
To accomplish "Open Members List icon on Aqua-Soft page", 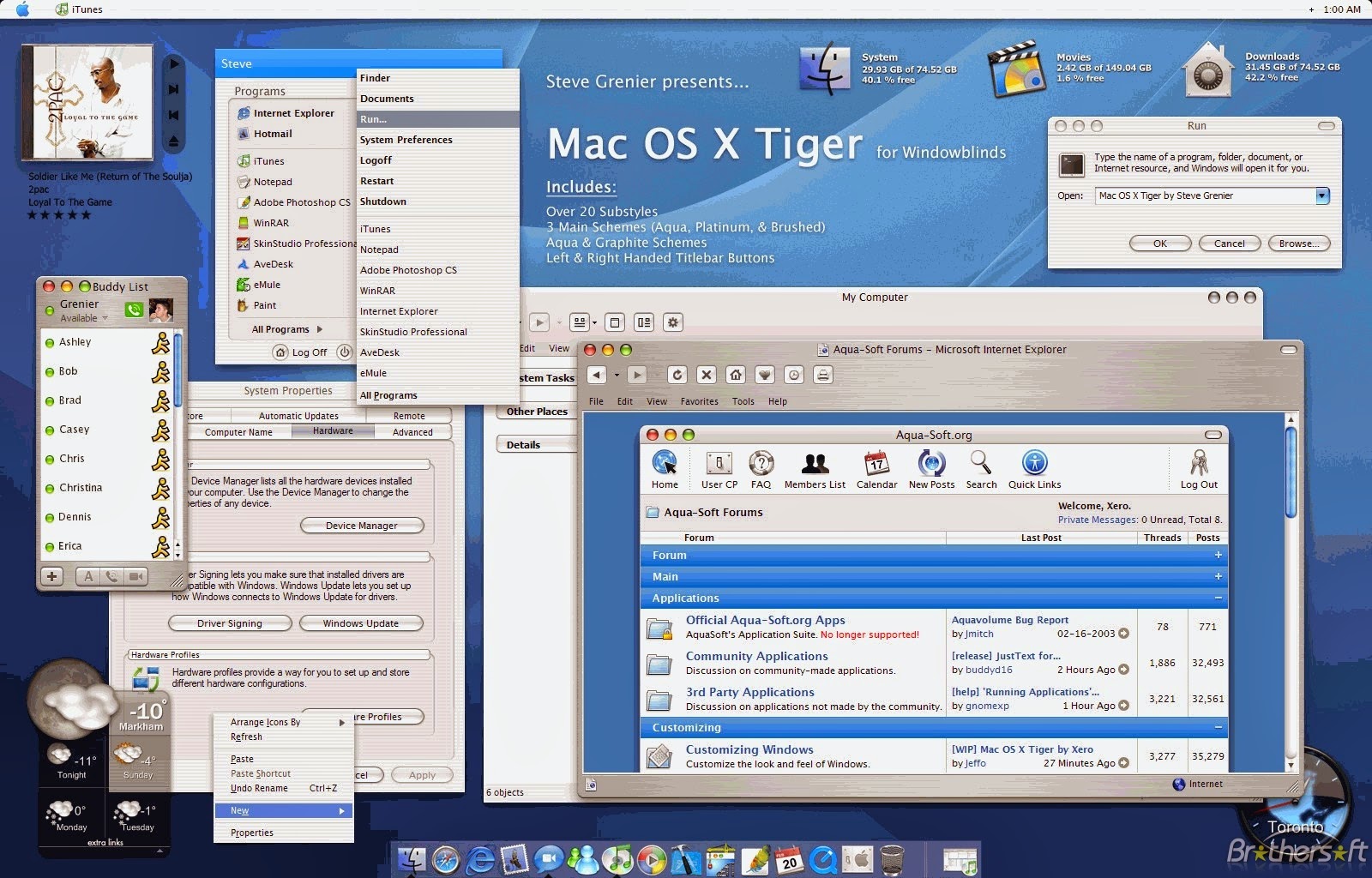I will pos(815,464).
